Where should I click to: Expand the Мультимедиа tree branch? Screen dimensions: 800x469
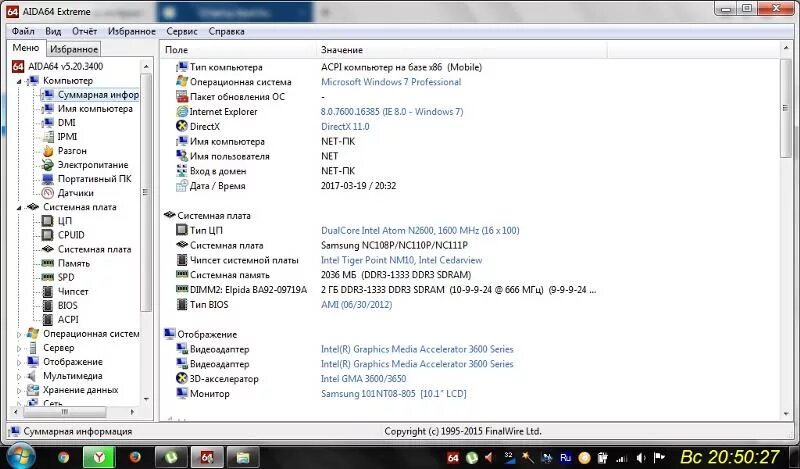pos(19,377)
